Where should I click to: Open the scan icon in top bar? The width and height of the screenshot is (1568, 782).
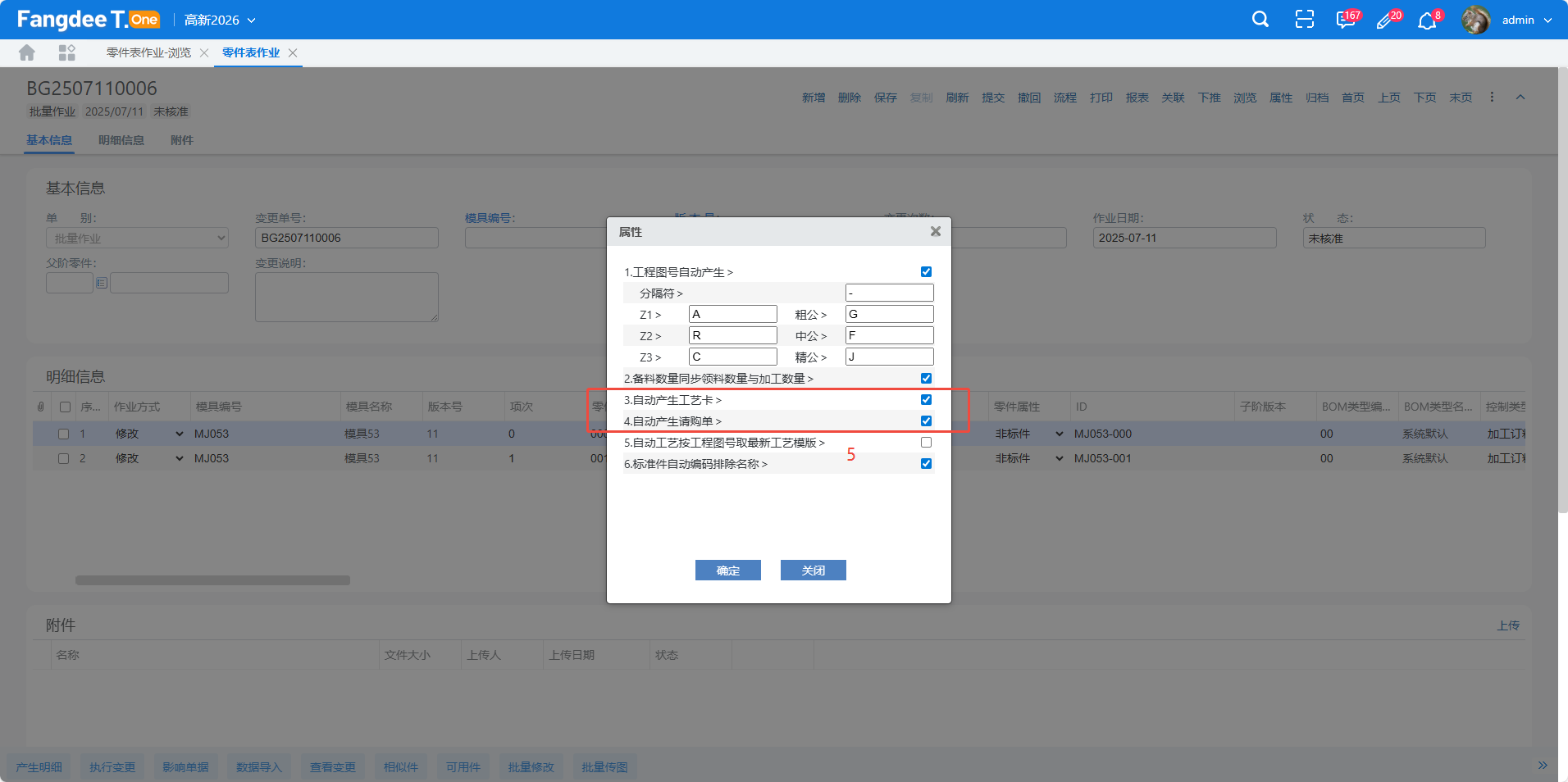click(1304, 20)
